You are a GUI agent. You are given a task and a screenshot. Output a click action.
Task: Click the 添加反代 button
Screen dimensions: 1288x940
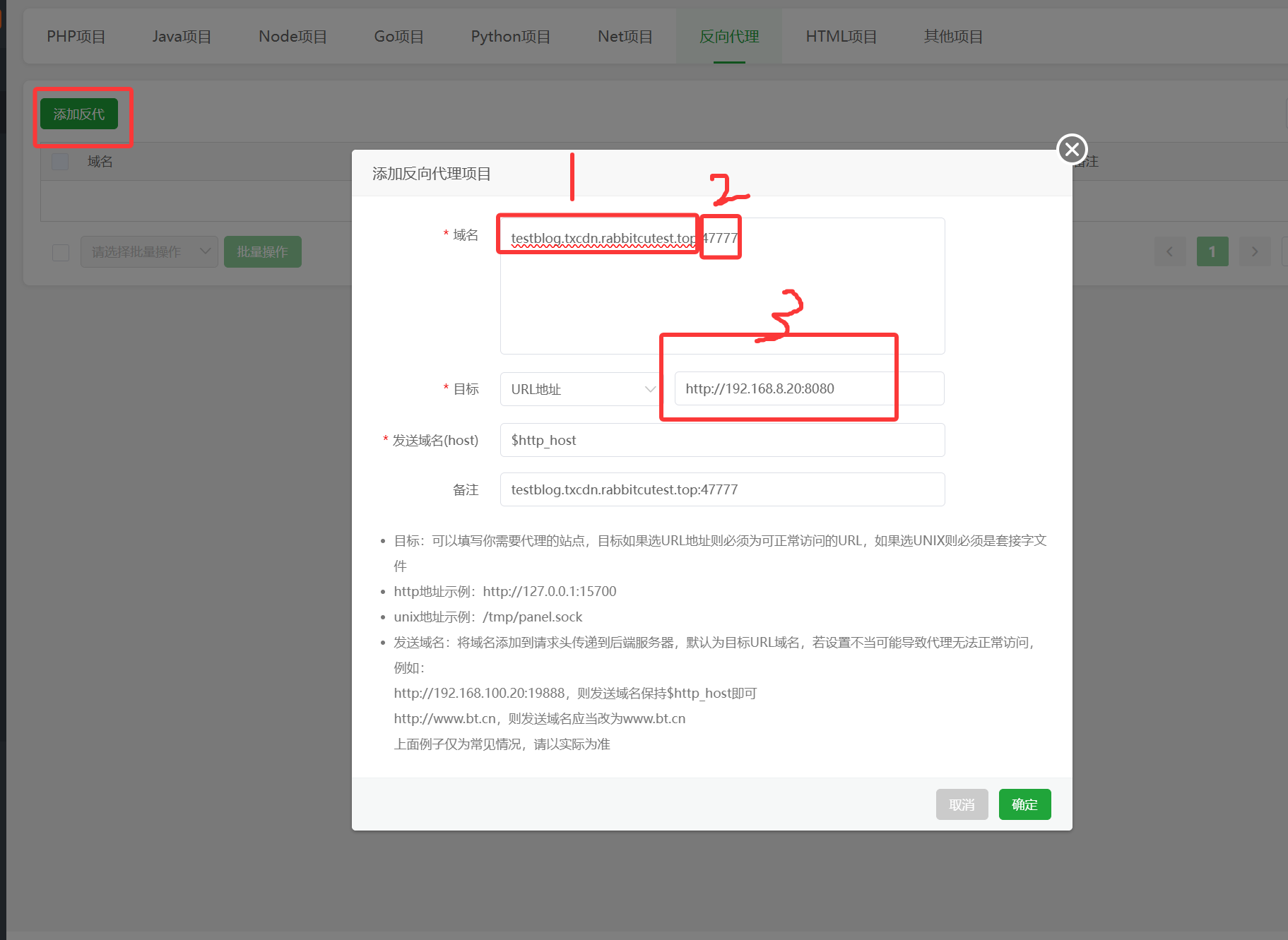coord(79,114)
